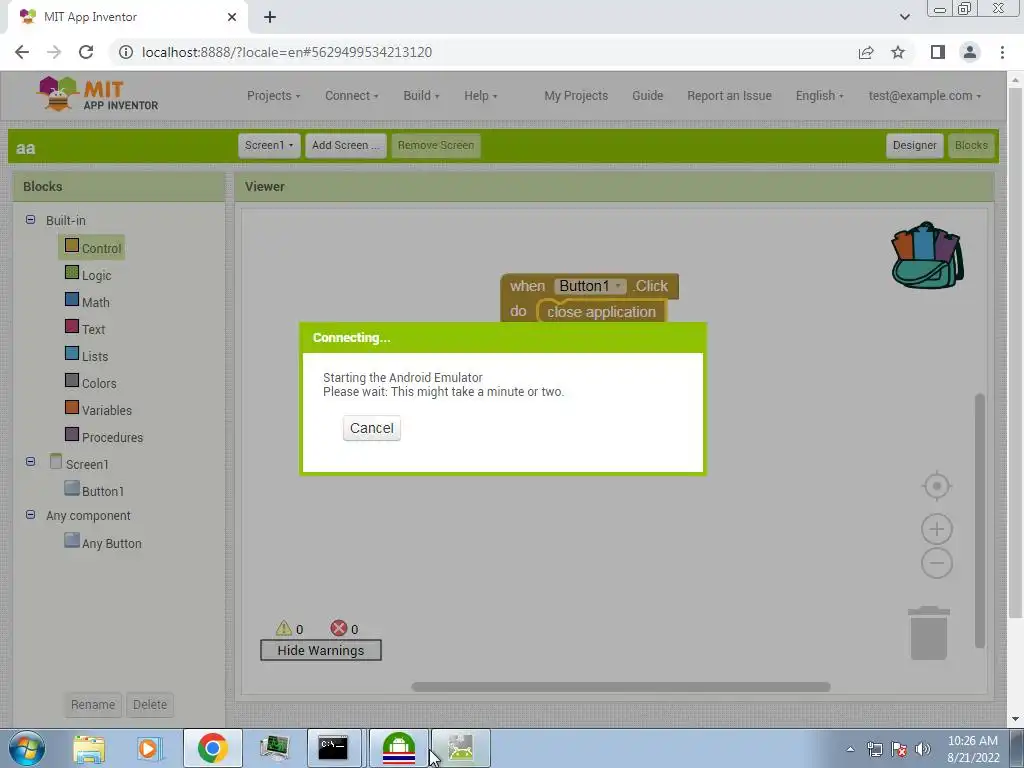Click the address bar URL
This screenshot has width=1024, height=768.
tap(287, 52)
